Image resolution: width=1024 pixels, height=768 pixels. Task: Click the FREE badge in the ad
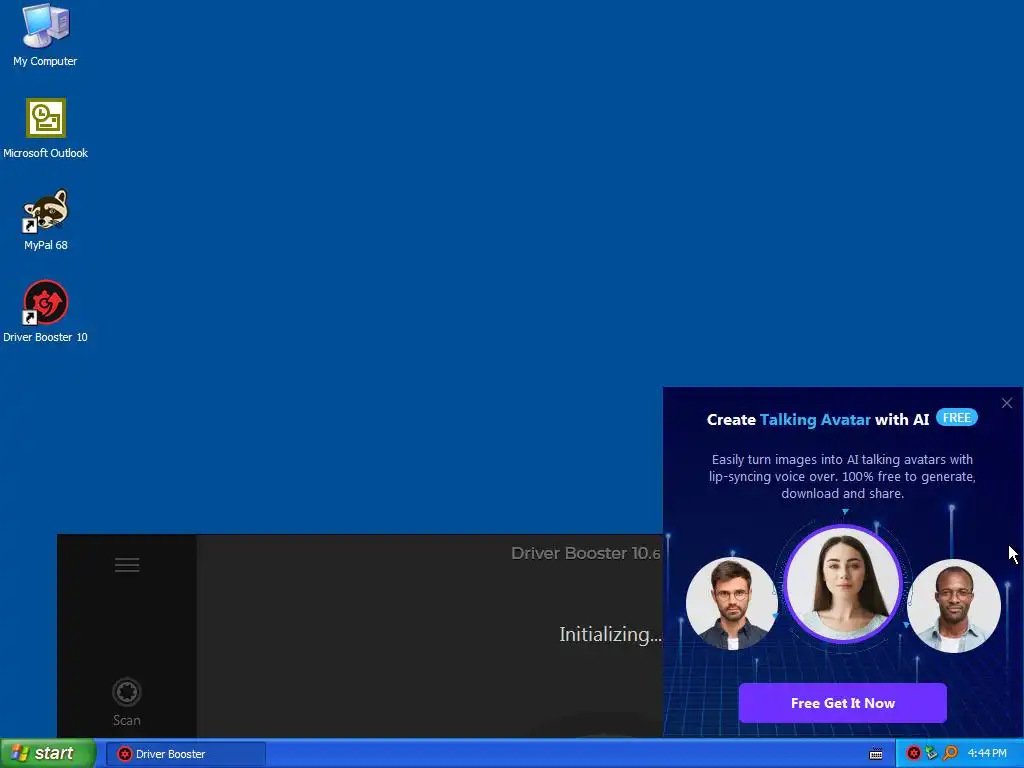click(957, 418)
